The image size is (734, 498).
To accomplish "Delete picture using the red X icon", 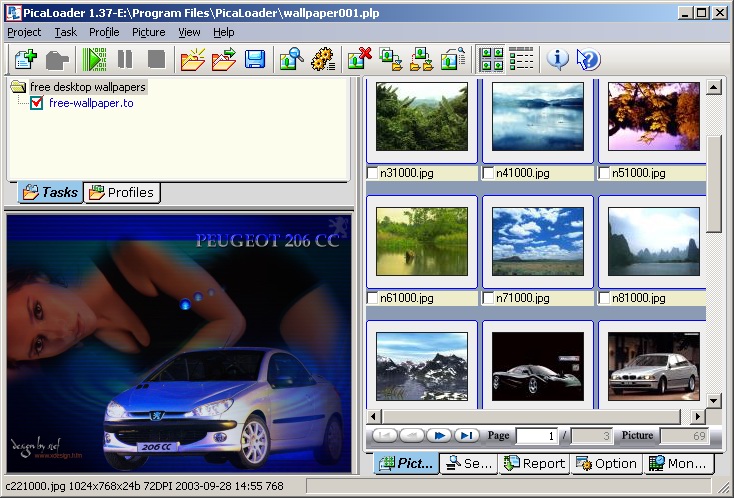I will tap(360, 59).
